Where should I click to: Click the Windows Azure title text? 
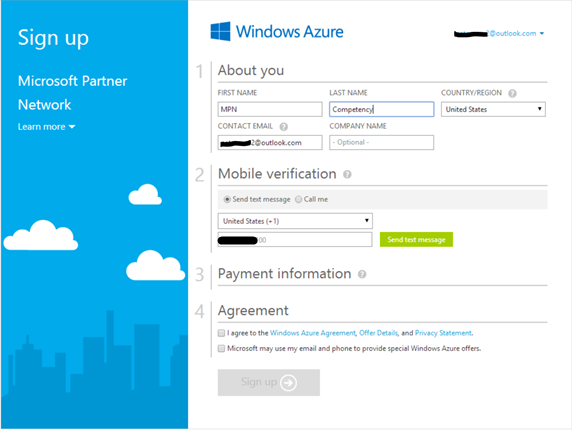click(x=289, y=32)
